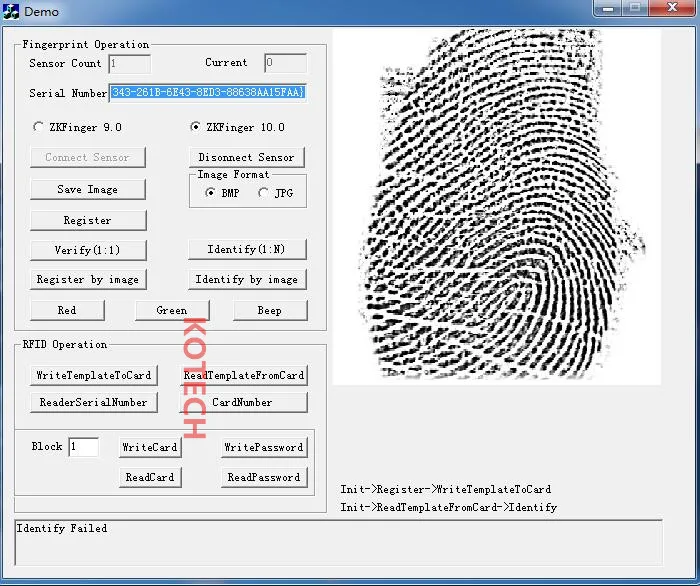Minimize the Demo window
Viewport: 700px width, 586px height.
pyautogui.click(x=608, y=8)
